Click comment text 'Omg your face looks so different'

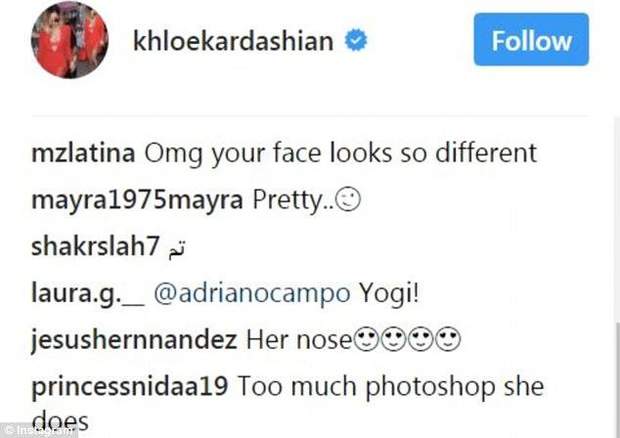click(341, 153)
